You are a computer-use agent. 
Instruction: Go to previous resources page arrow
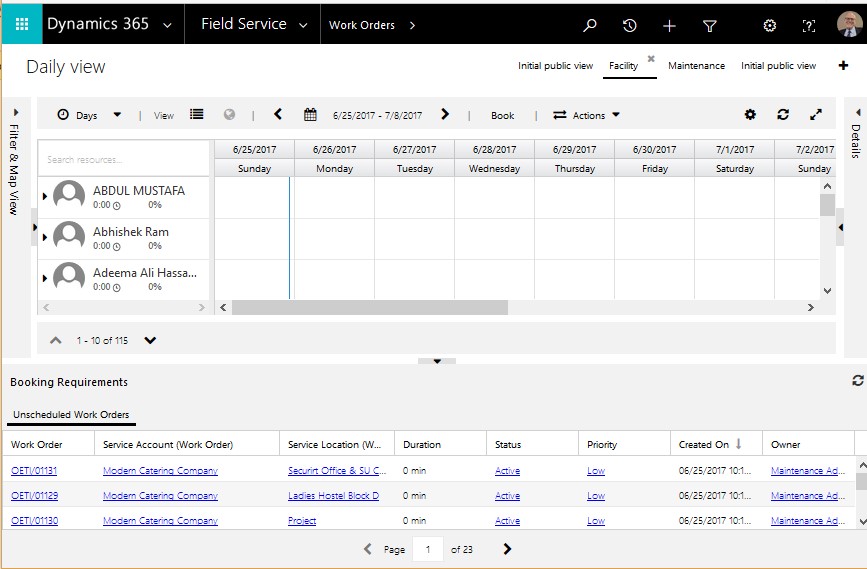pyautogui.click(x=55, y=340)
